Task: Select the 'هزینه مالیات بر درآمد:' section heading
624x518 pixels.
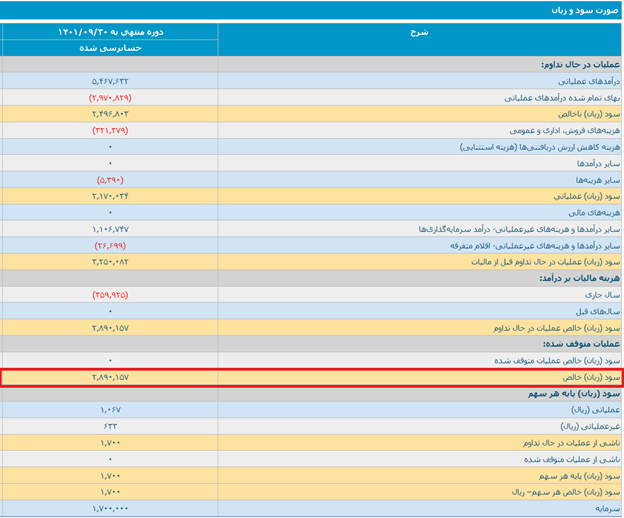Action: 579,278
